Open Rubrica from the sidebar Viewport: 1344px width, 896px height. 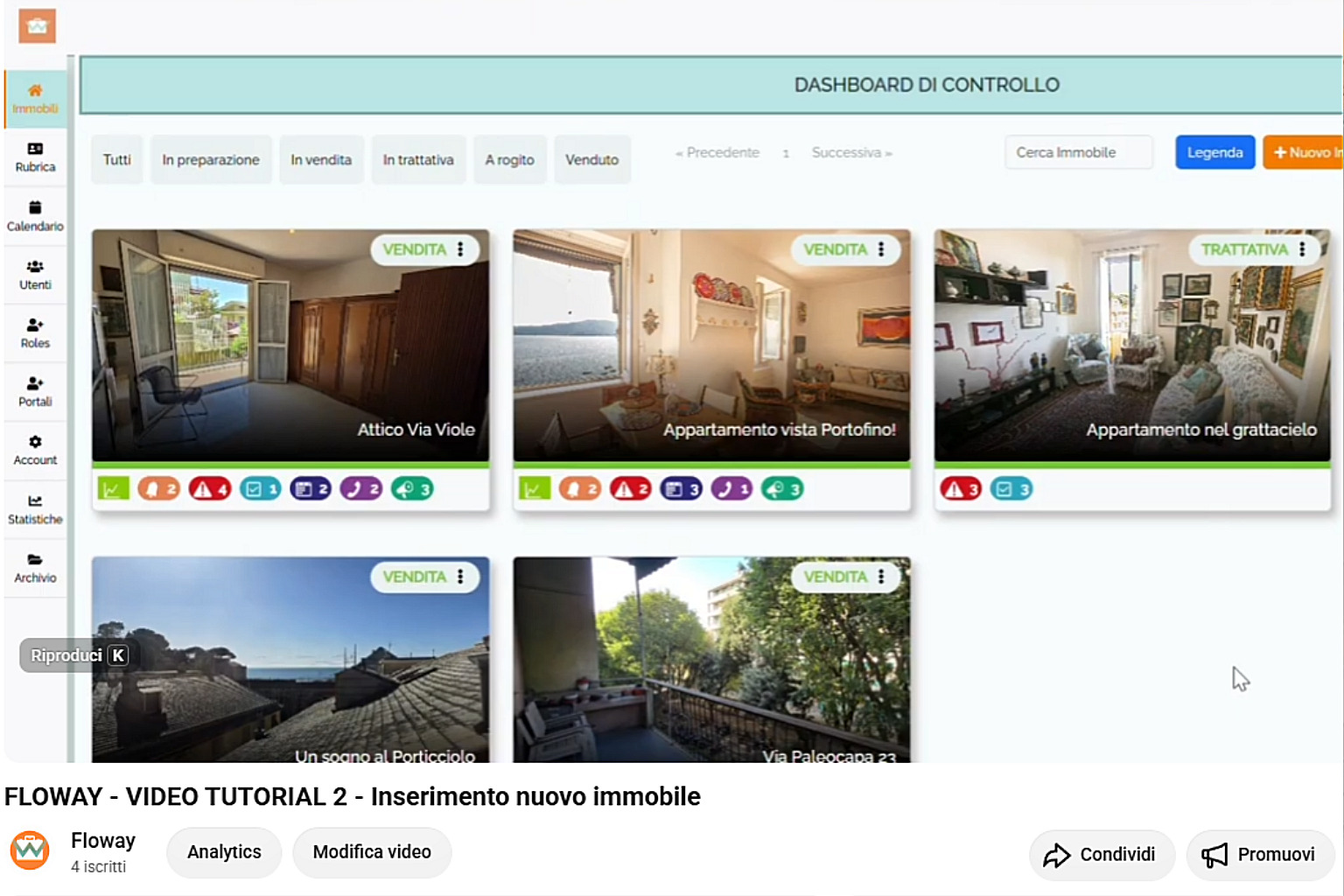tap(35, 157)
